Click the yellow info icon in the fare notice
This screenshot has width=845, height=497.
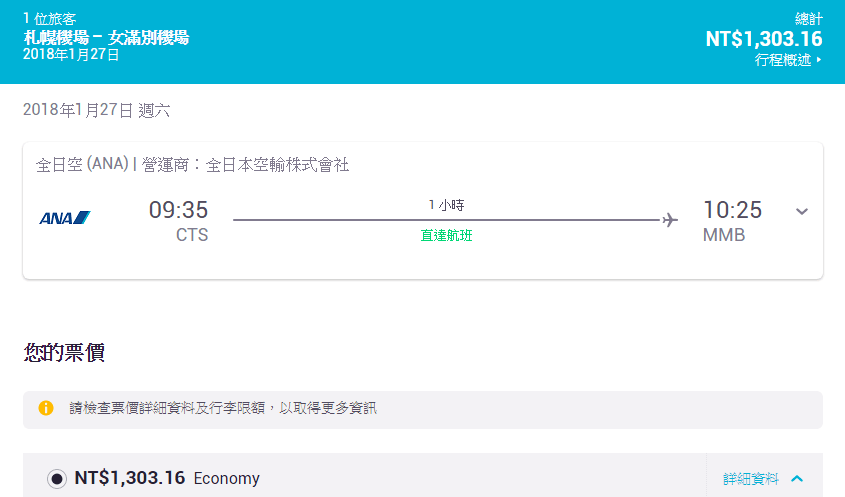click(46, 408)
